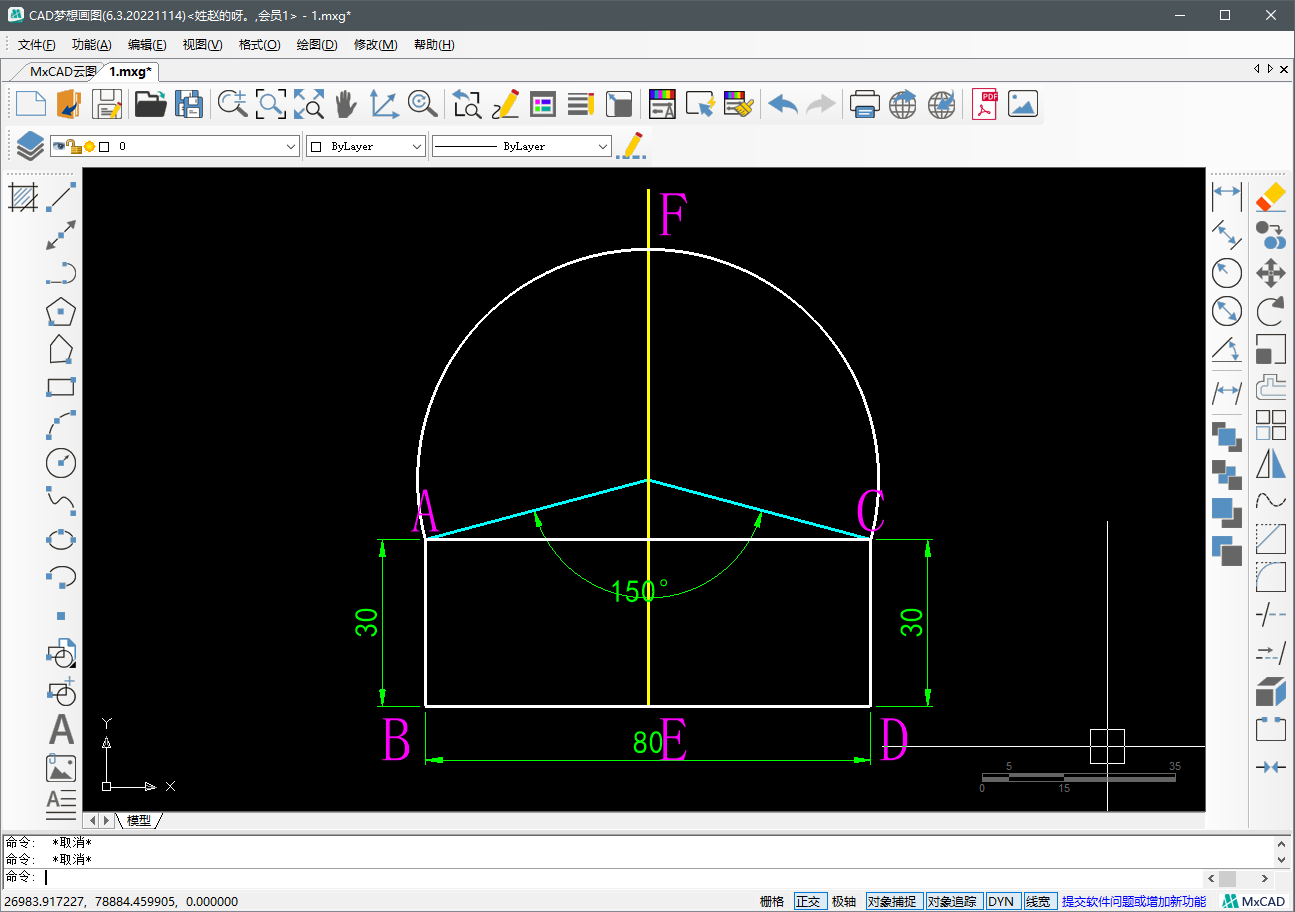Toggle 线宽 lineweight display

pyautogui.click(x=1038, y=901)
